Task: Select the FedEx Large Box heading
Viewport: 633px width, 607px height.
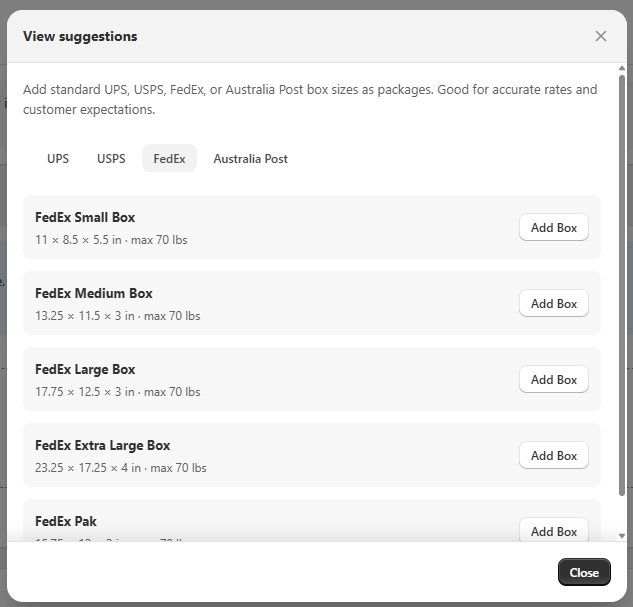Action: pyautogui.click(x=85, y=370)
